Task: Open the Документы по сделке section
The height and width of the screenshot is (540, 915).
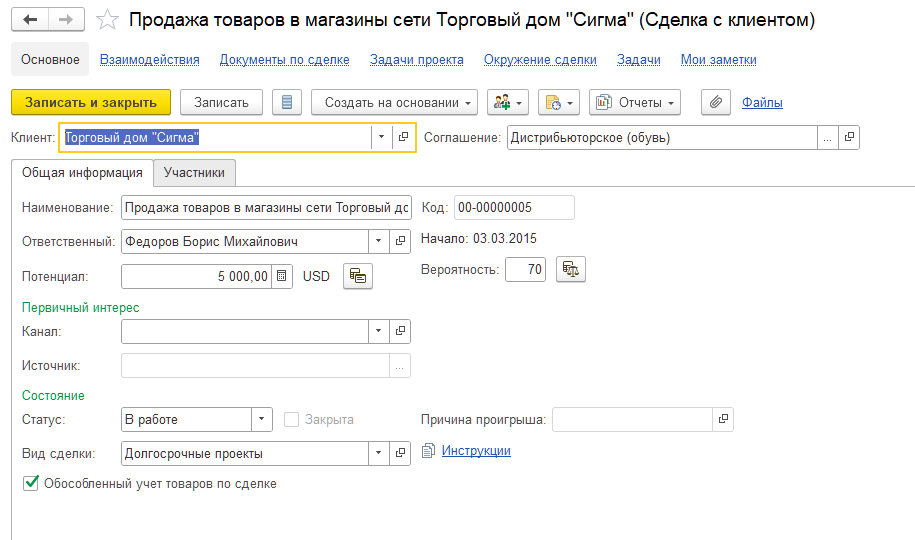Action: point(285,60)
